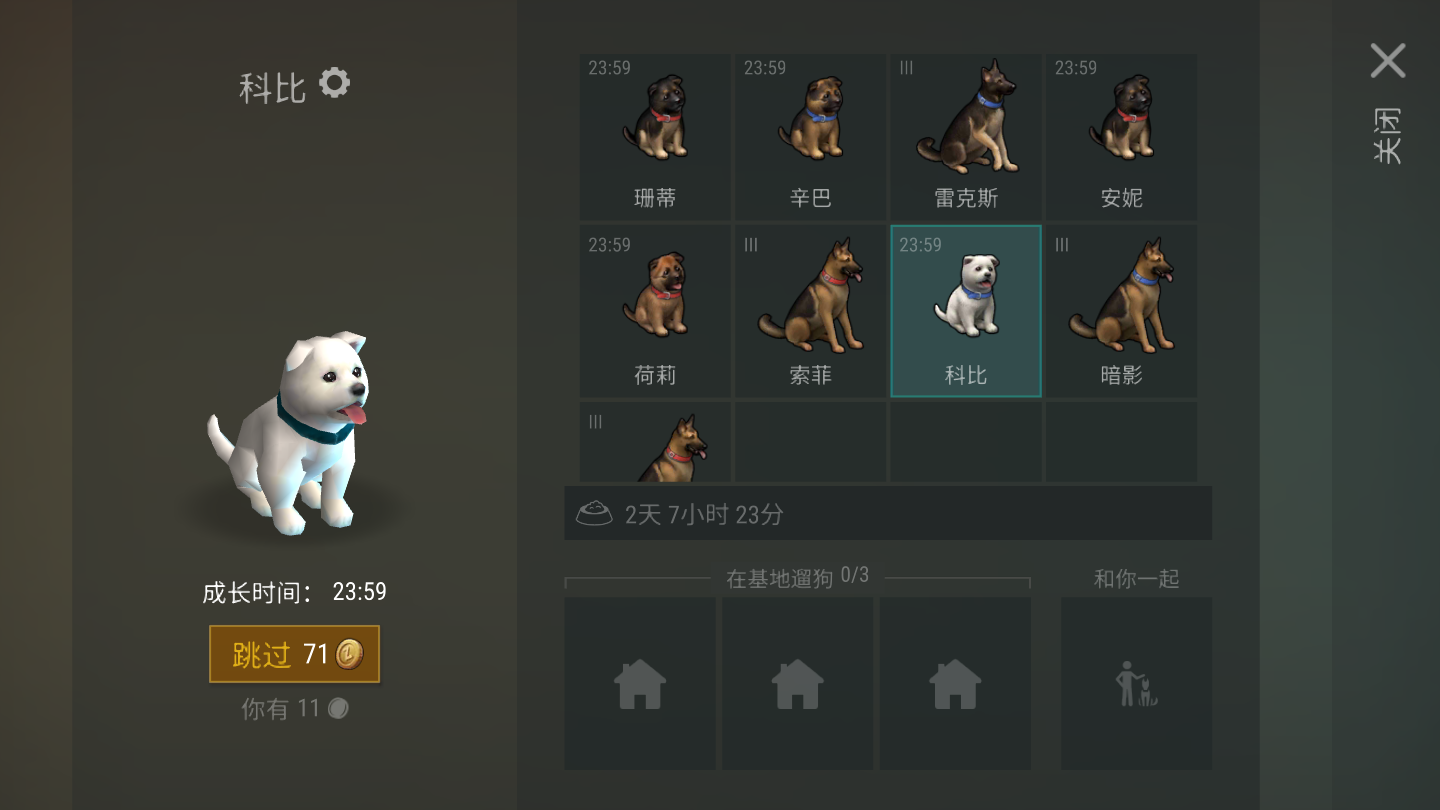Screen dimensions: 1440x810
Task: Click the dog food bowl icon
Action: pos(594,514)
